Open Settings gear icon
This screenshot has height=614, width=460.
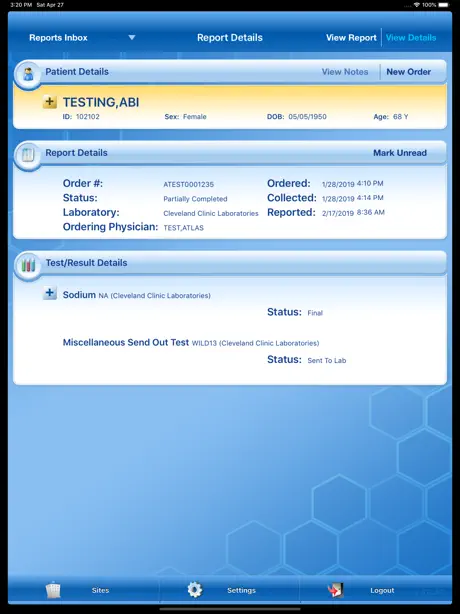pos(195,590)
